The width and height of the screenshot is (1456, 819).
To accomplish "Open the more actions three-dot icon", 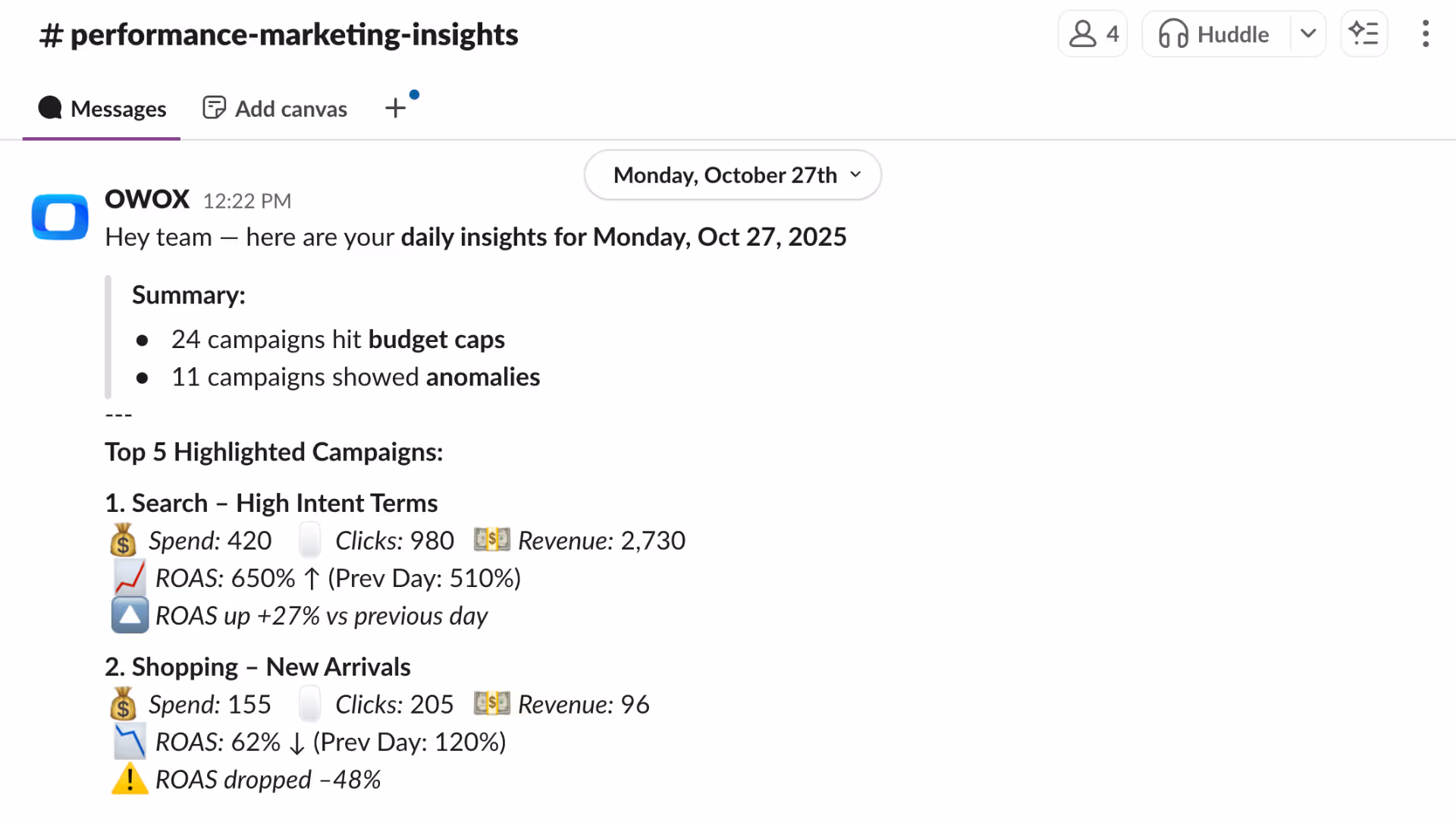I will point(1426,34).
